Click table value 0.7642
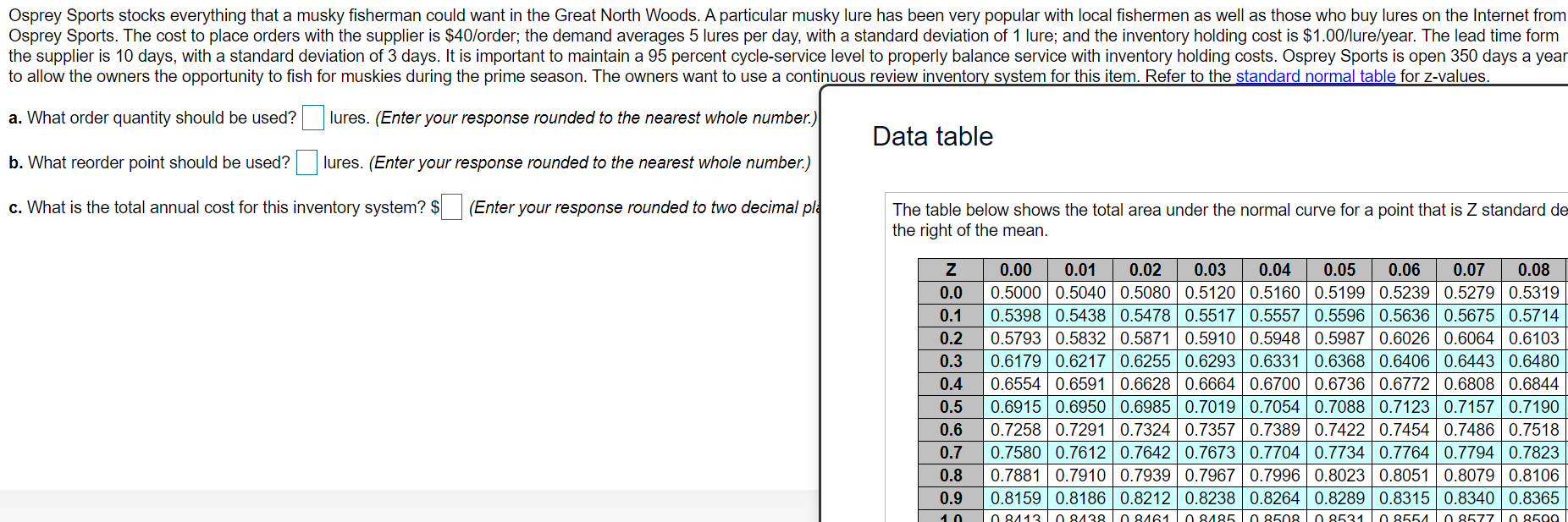The width and height of the screenshot is (1568, 522). point(1145,453)
